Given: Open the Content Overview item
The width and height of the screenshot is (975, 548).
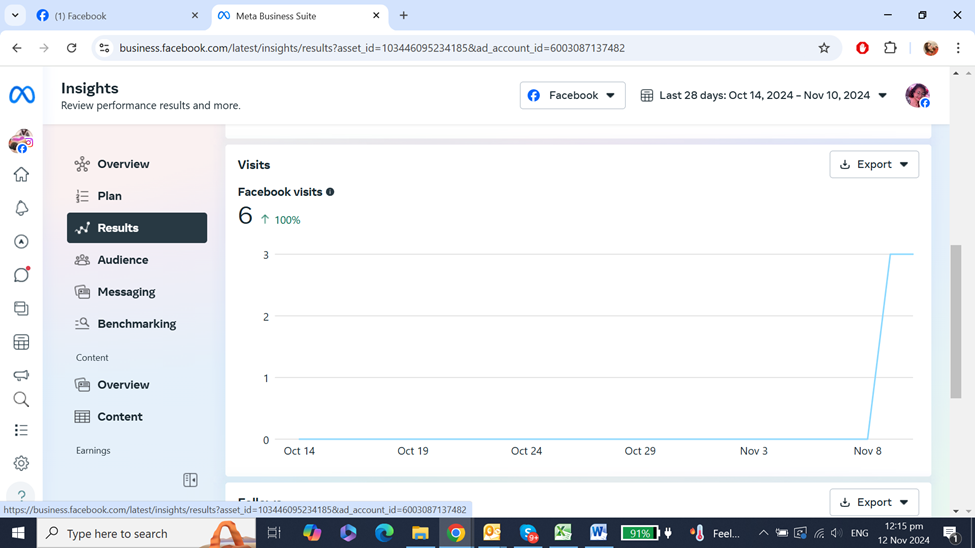Looking at the screenshot, I should (x=137, y=384).
